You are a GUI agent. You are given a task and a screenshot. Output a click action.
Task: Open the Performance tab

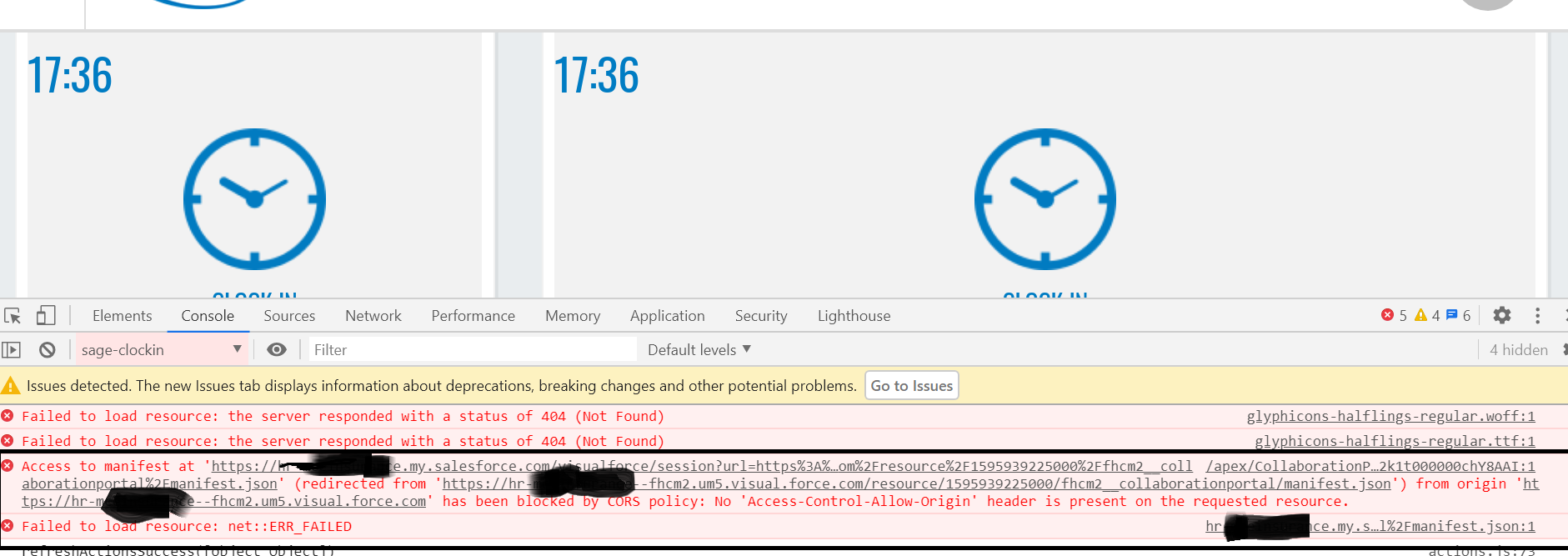[473, 316]
